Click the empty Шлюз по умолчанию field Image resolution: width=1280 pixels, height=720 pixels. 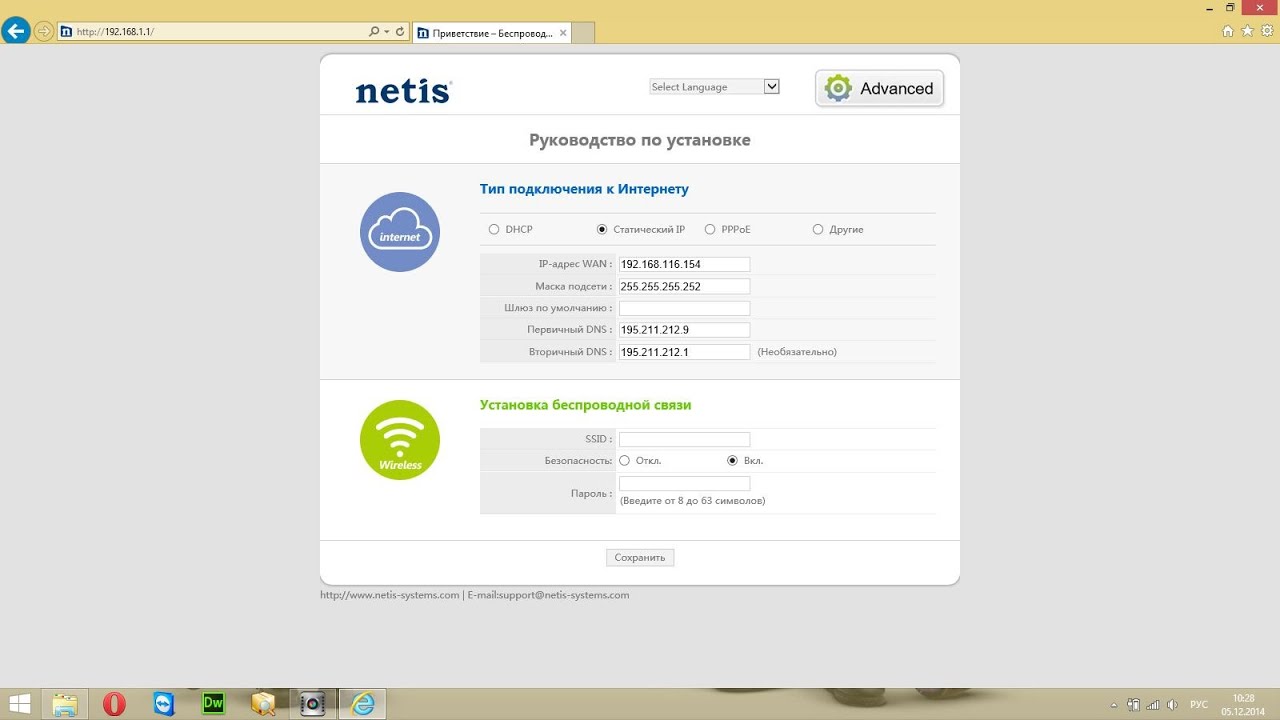point(684,308)
